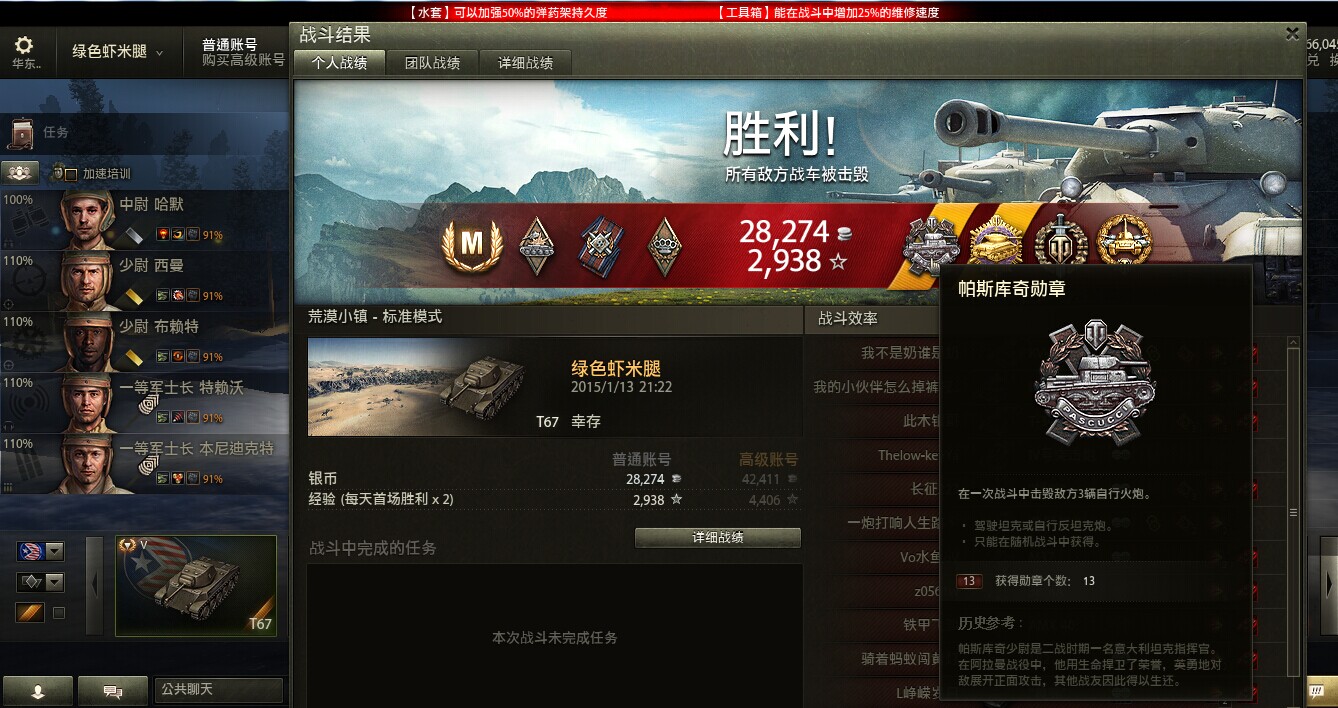Click the gold M mastery badge
The image size is (1338, 708).
tap(471, 246)
